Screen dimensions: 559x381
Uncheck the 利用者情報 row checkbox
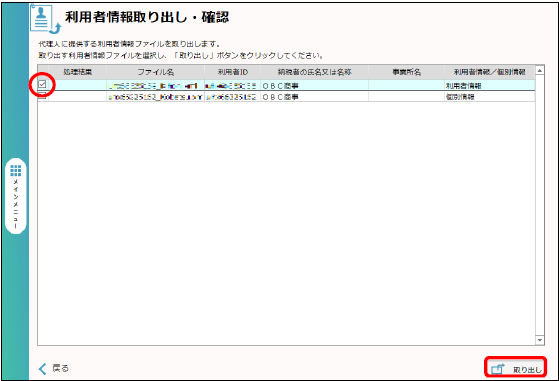coord(42,84)
